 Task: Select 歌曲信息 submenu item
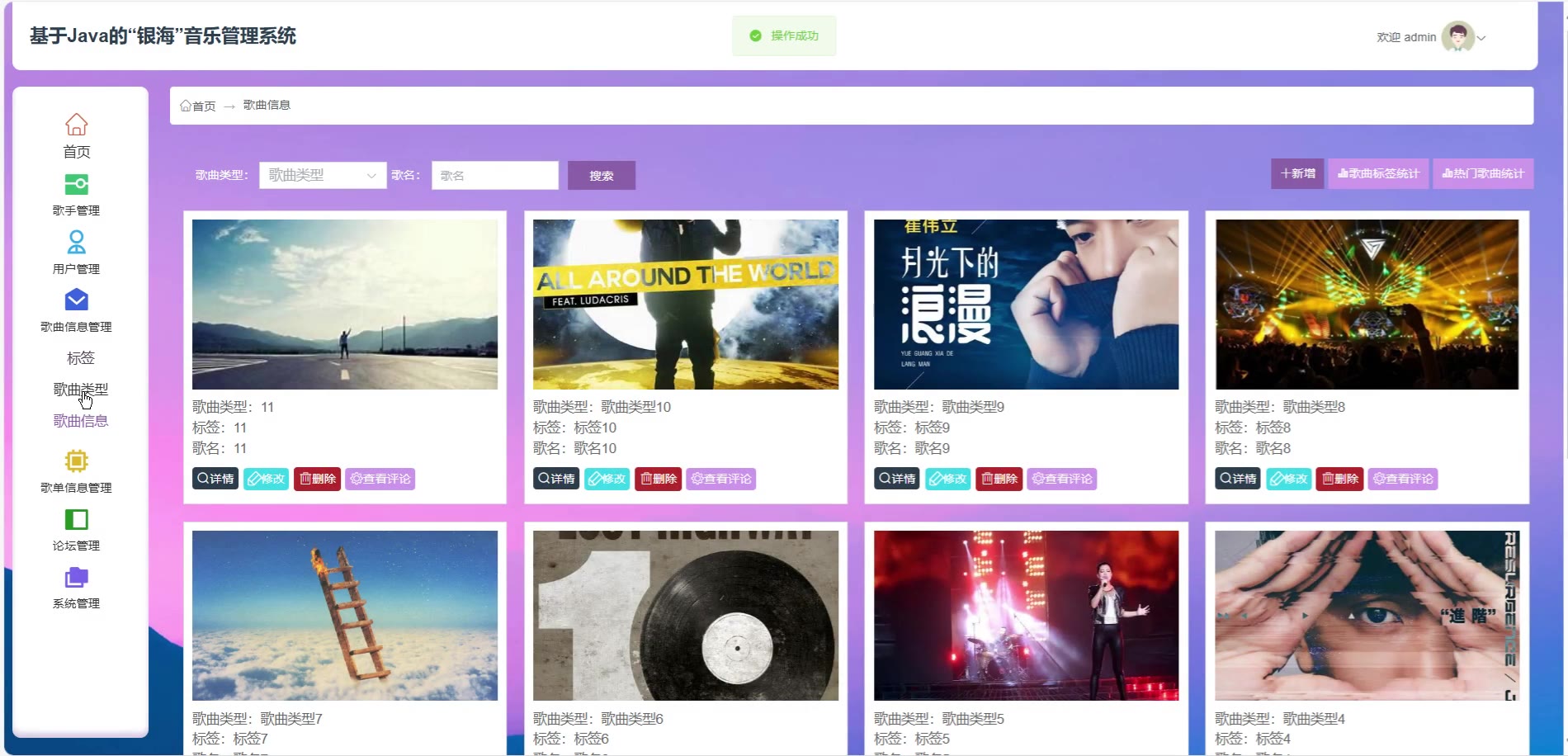[81, 421]
